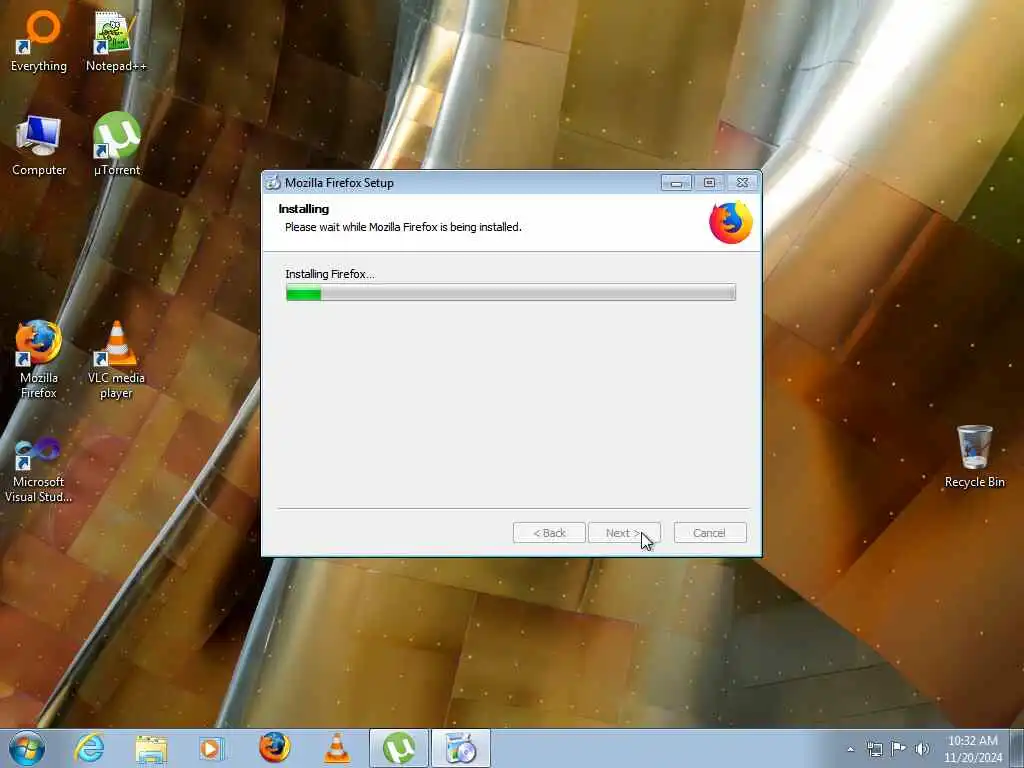Click the Firefox logo in Setup header
This screenshot has width=1024, height=768.
pyautogui.click(x=731, y=223)
